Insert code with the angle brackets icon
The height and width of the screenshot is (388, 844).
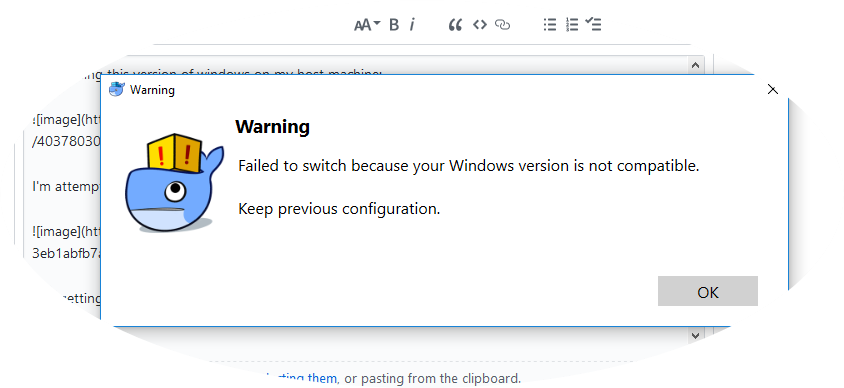click(x=480, y=25)
